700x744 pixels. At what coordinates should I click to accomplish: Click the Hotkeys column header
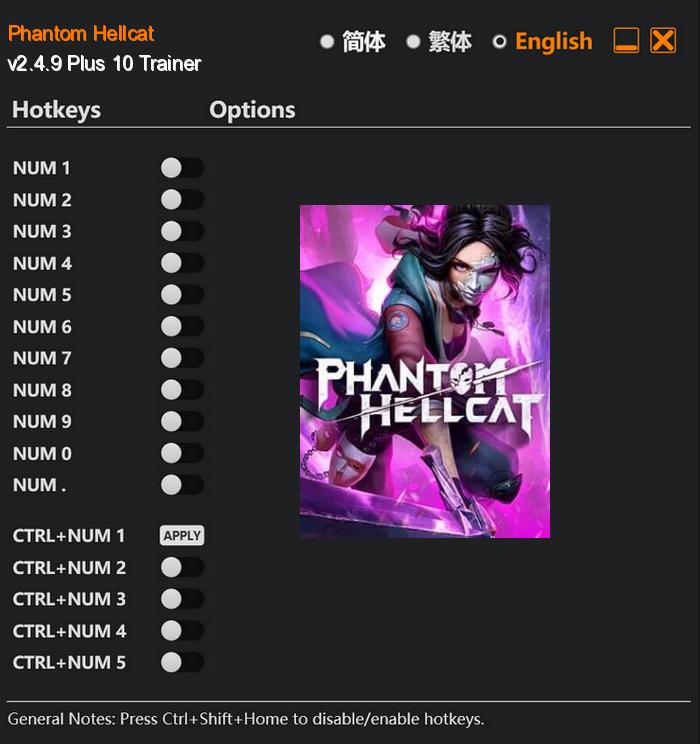point(56,110)
